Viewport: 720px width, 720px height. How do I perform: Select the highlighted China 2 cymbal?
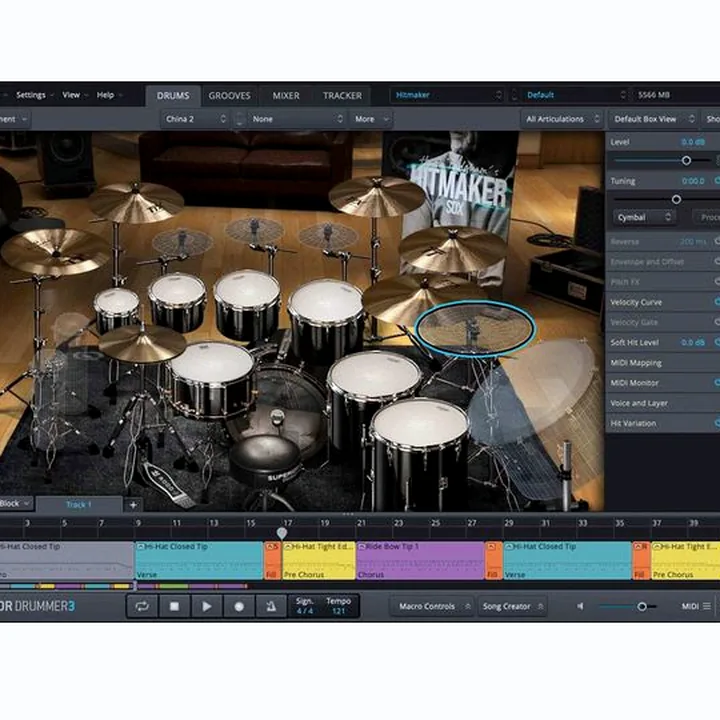click(475, 328)
